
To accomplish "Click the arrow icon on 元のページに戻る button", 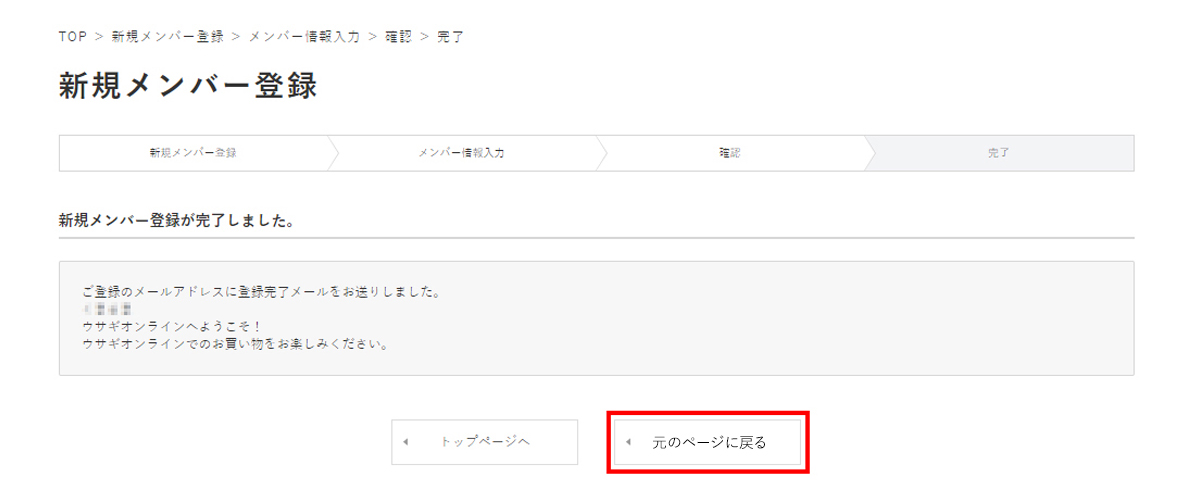I will tap(628, 442).
